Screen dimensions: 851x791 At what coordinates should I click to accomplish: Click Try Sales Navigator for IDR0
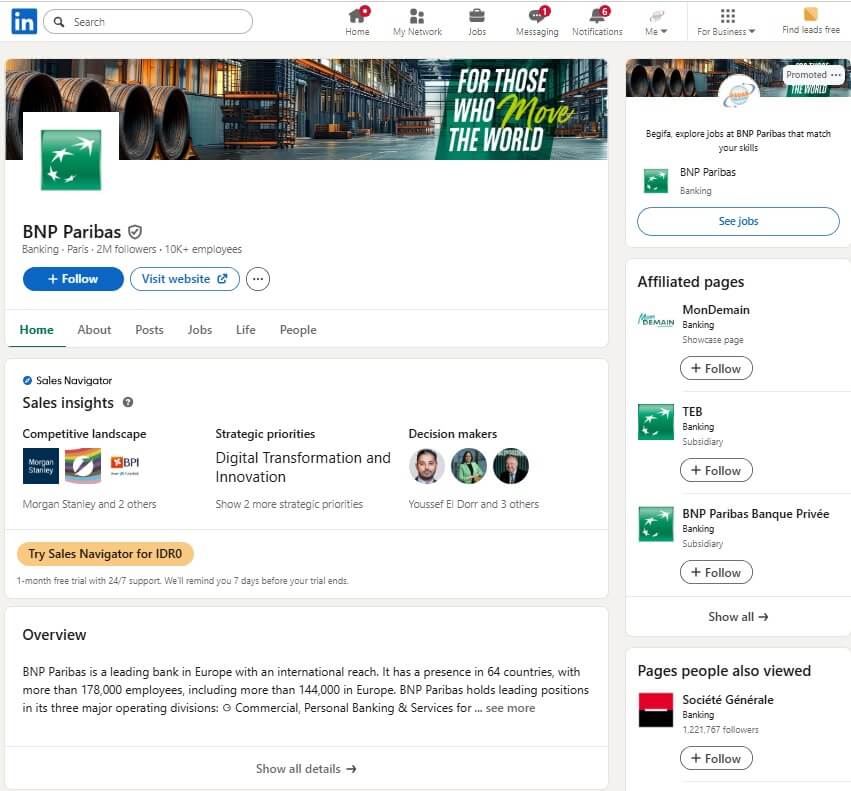coord(105,554)
